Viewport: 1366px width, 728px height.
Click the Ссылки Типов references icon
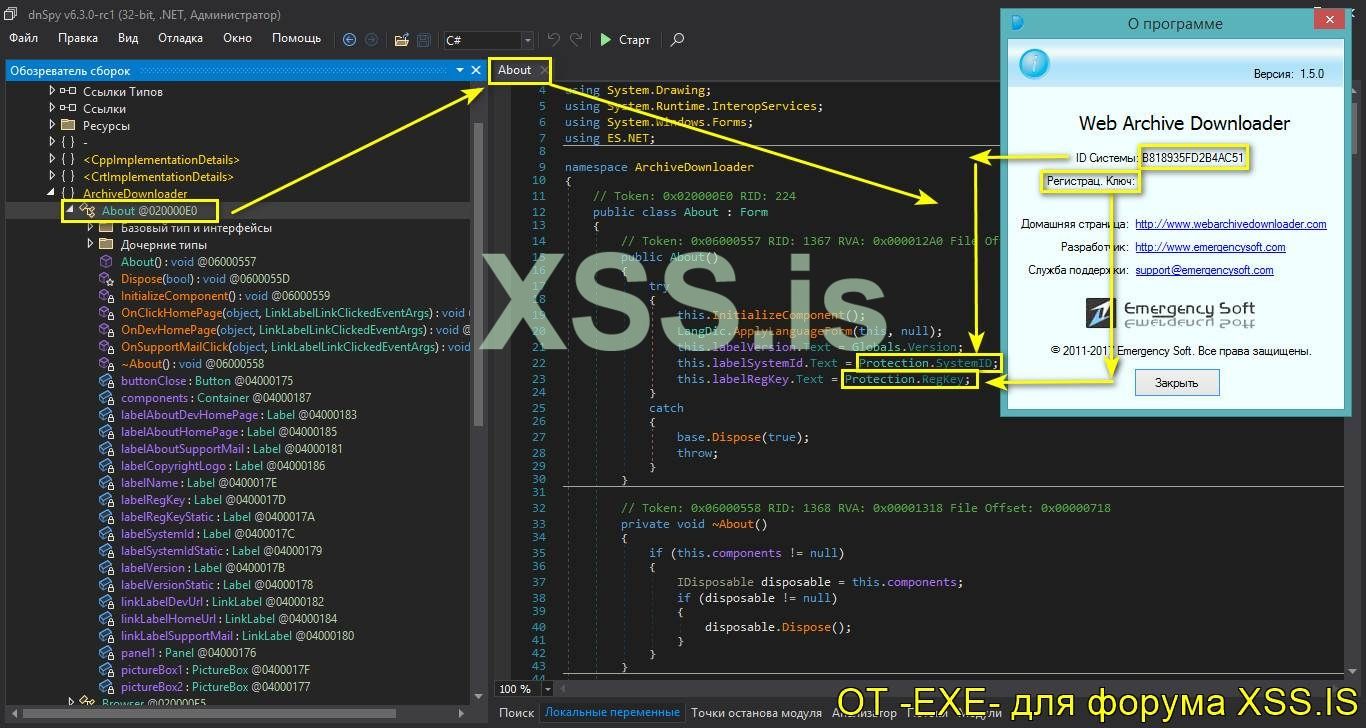click(68, 92)
